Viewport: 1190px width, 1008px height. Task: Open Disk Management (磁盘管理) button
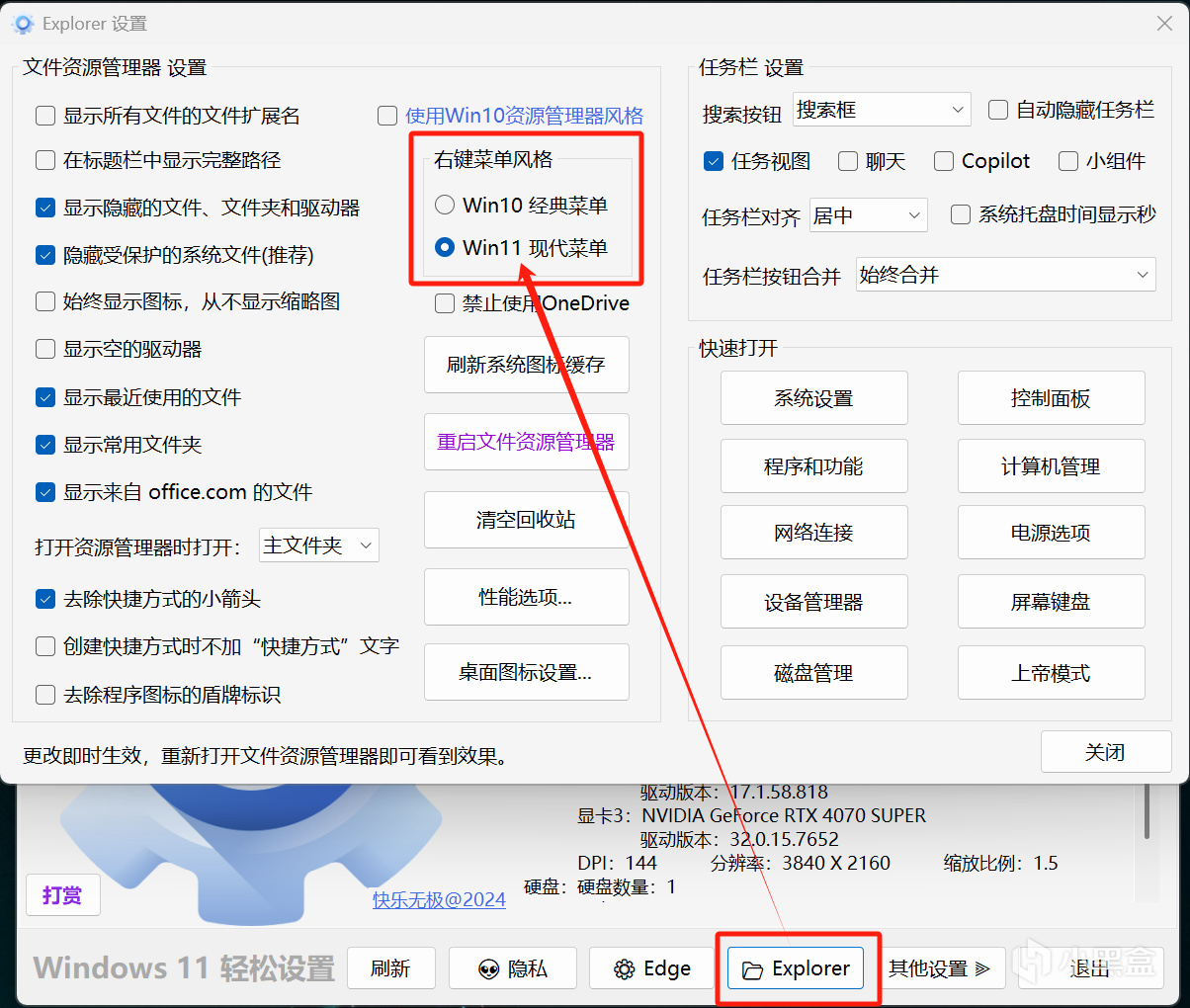point(814,673)
